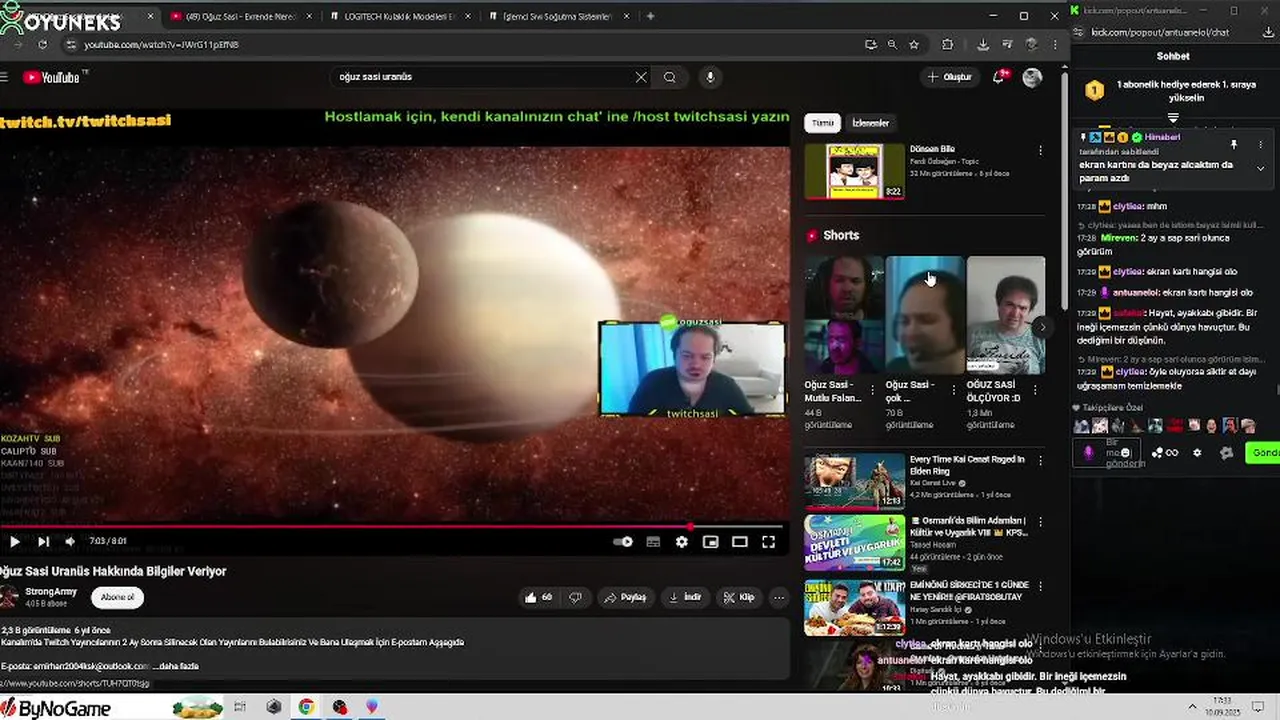1280x720 pixels.
Task: Mute the video volume
Action: (70, 541)
